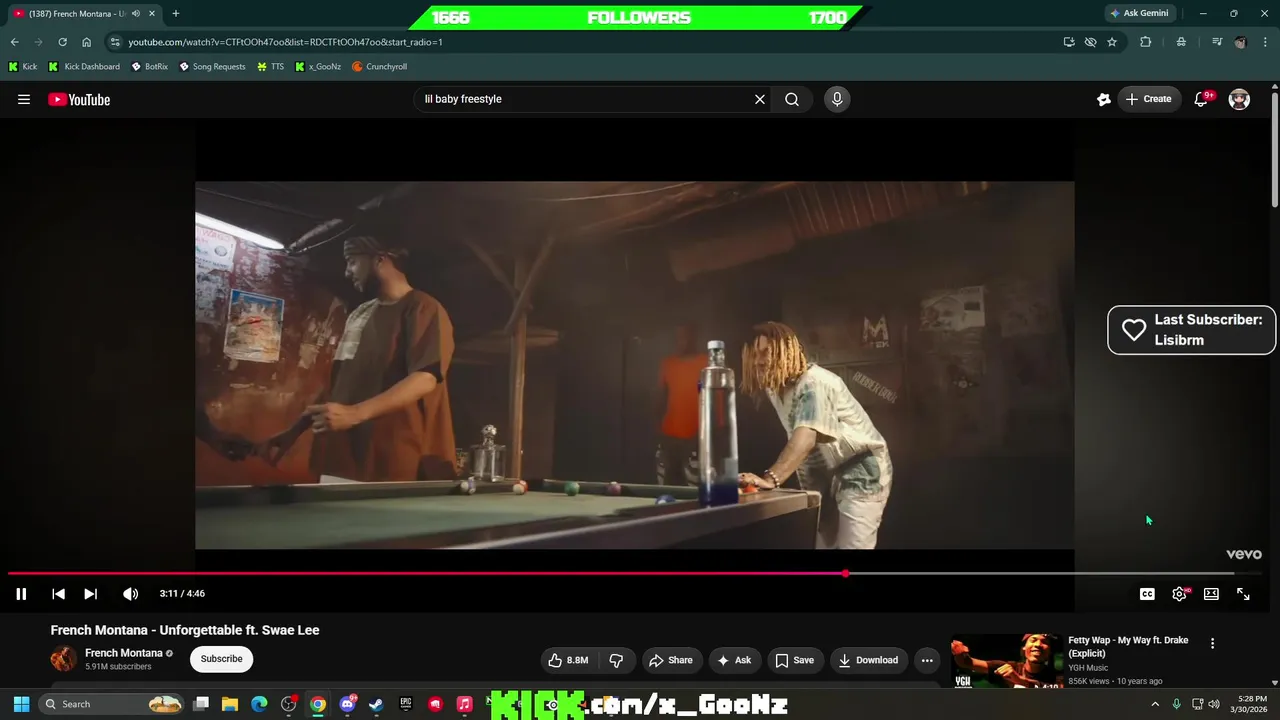Skip to next video in player
The width and height of the screenshot is (1280, 720).
90,594
